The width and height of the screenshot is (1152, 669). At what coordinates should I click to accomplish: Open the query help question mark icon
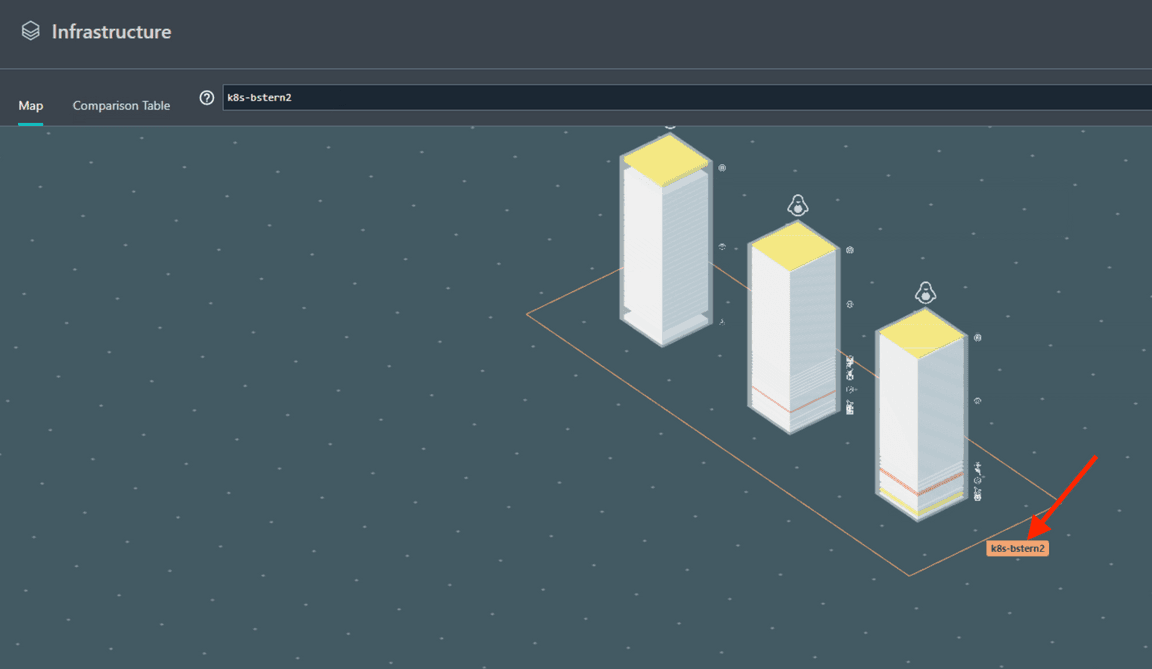[x=207, y=98]
